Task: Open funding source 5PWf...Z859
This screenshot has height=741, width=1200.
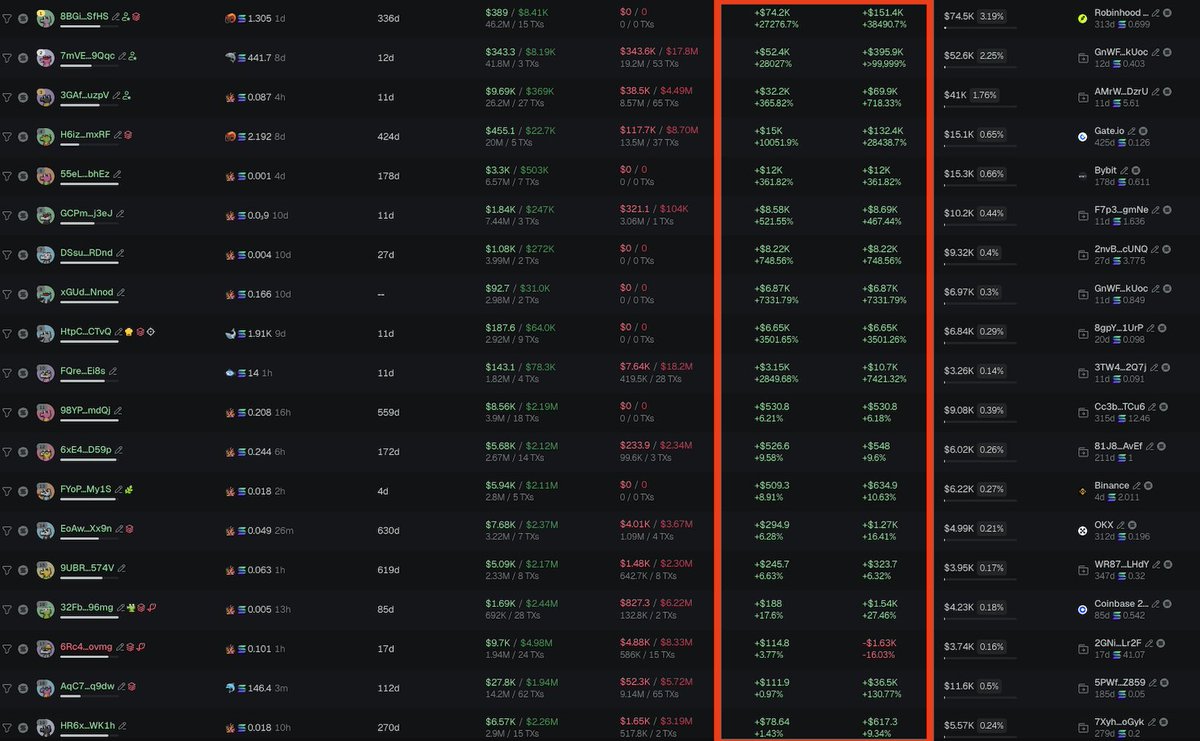Action: click(1120, 682)
